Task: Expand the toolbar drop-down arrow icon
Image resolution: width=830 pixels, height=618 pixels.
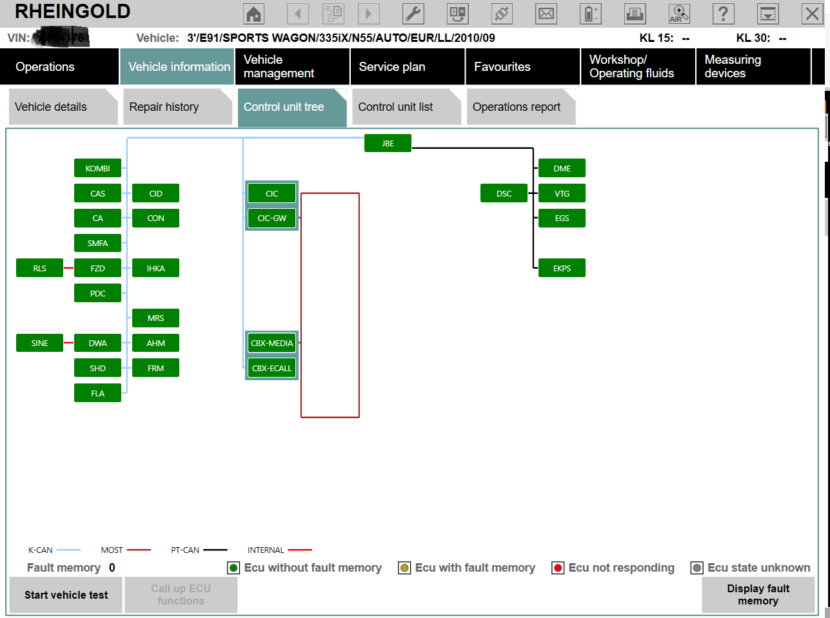Action: [x=767, y=14]
